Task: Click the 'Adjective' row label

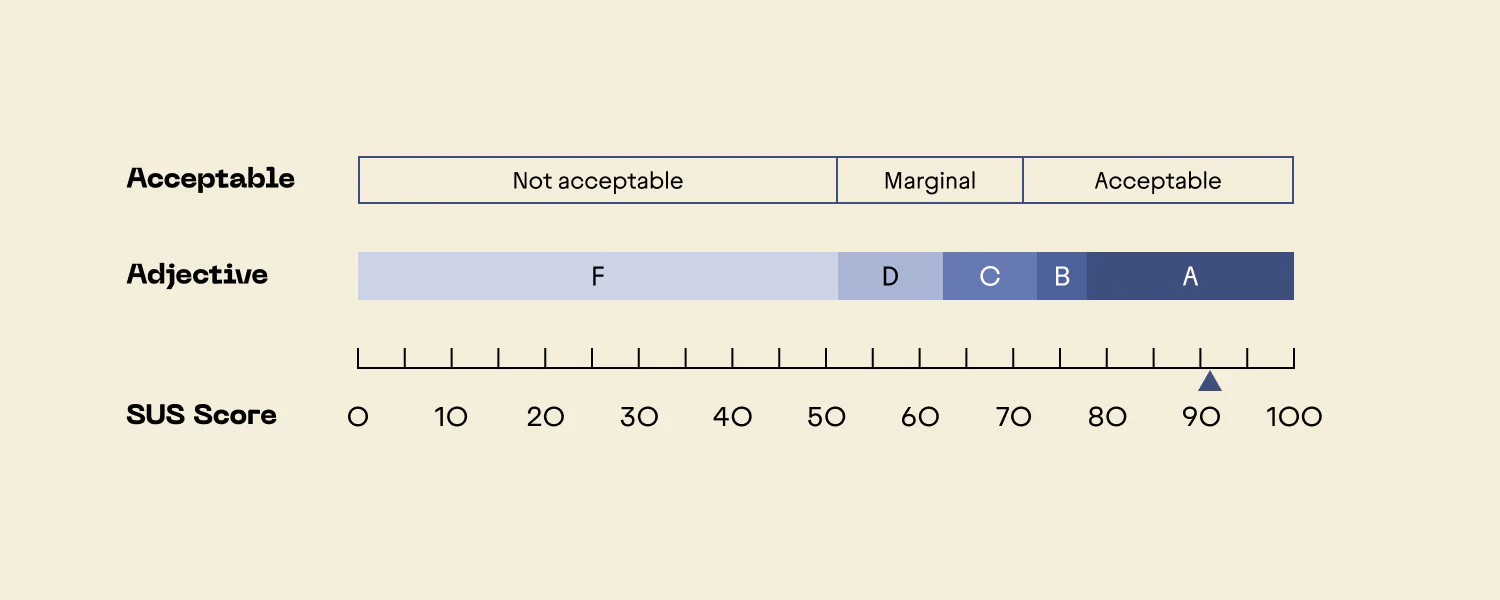Action: click(x=197, y=275)
